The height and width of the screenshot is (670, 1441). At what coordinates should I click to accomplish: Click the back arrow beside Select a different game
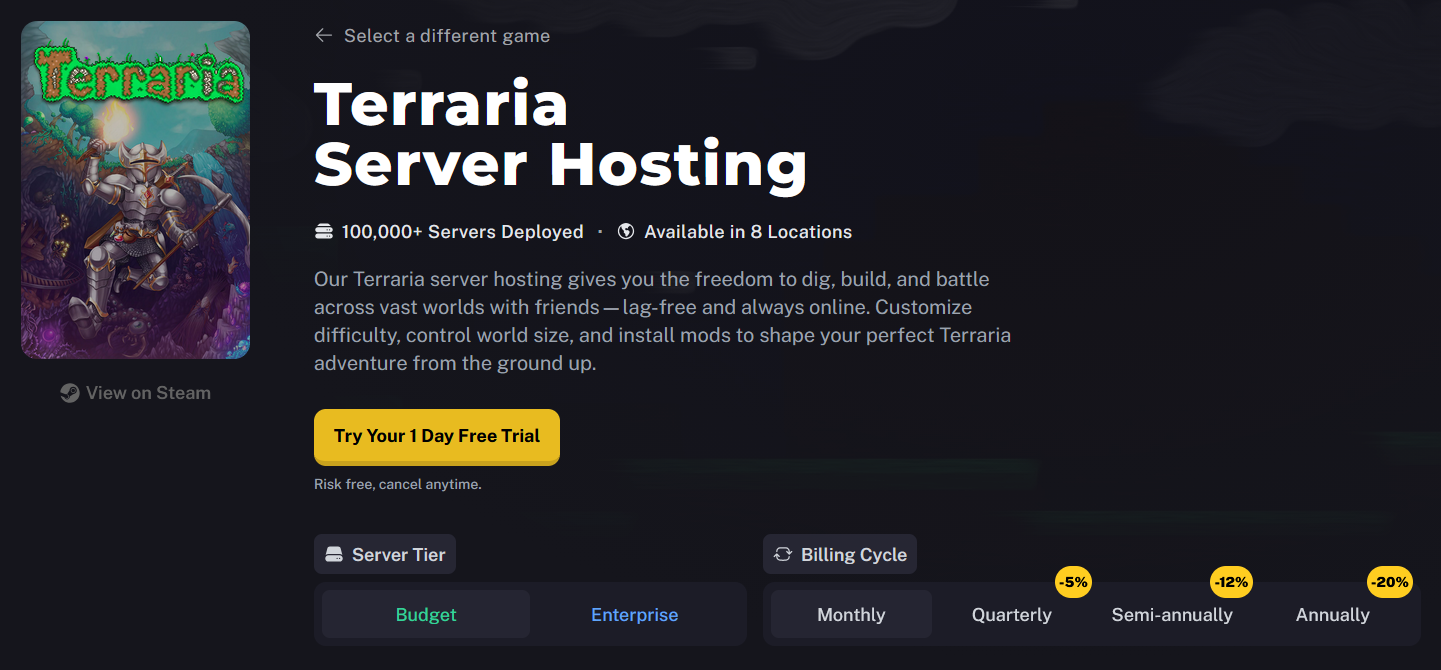(323, 36)
